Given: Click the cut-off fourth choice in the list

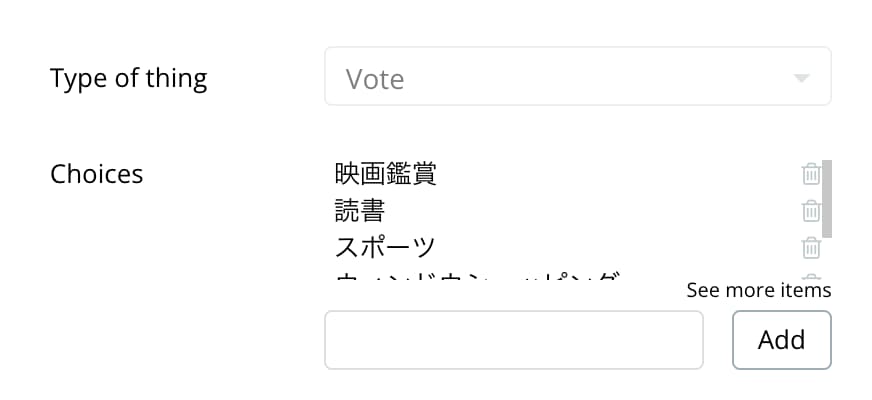Looking at the screenshot, I should point(478,276).
